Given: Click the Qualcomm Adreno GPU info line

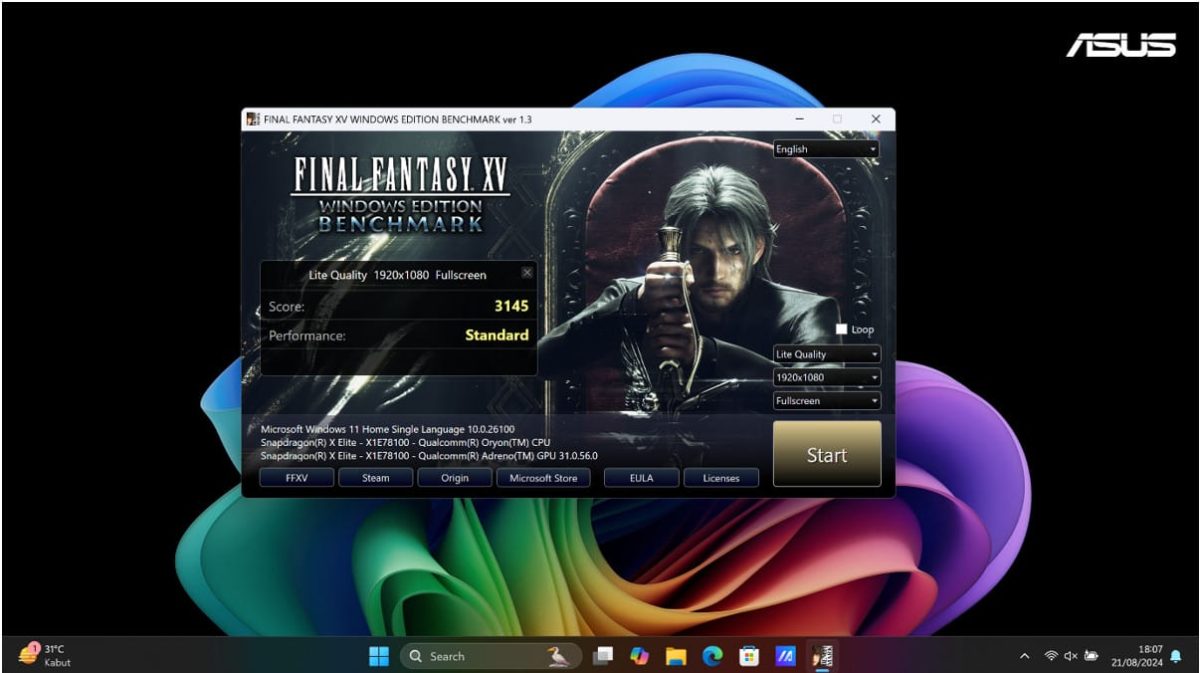Looking at the screenshot, I should point(429,456).
